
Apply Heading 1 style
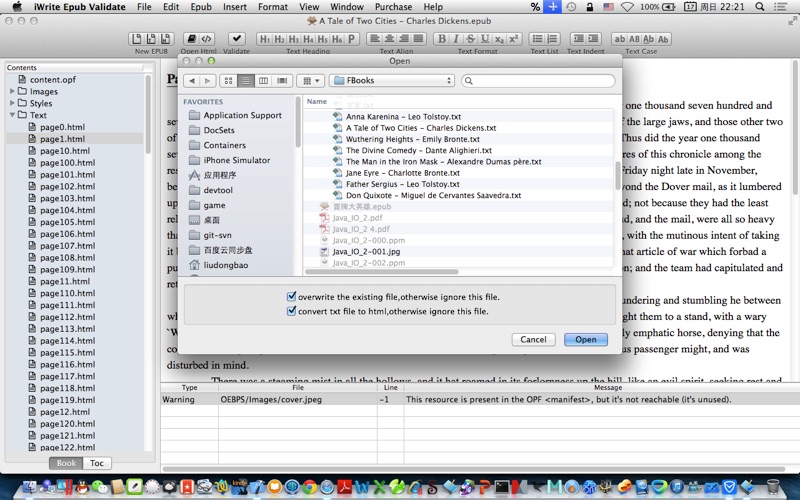(x=265, y=39)
